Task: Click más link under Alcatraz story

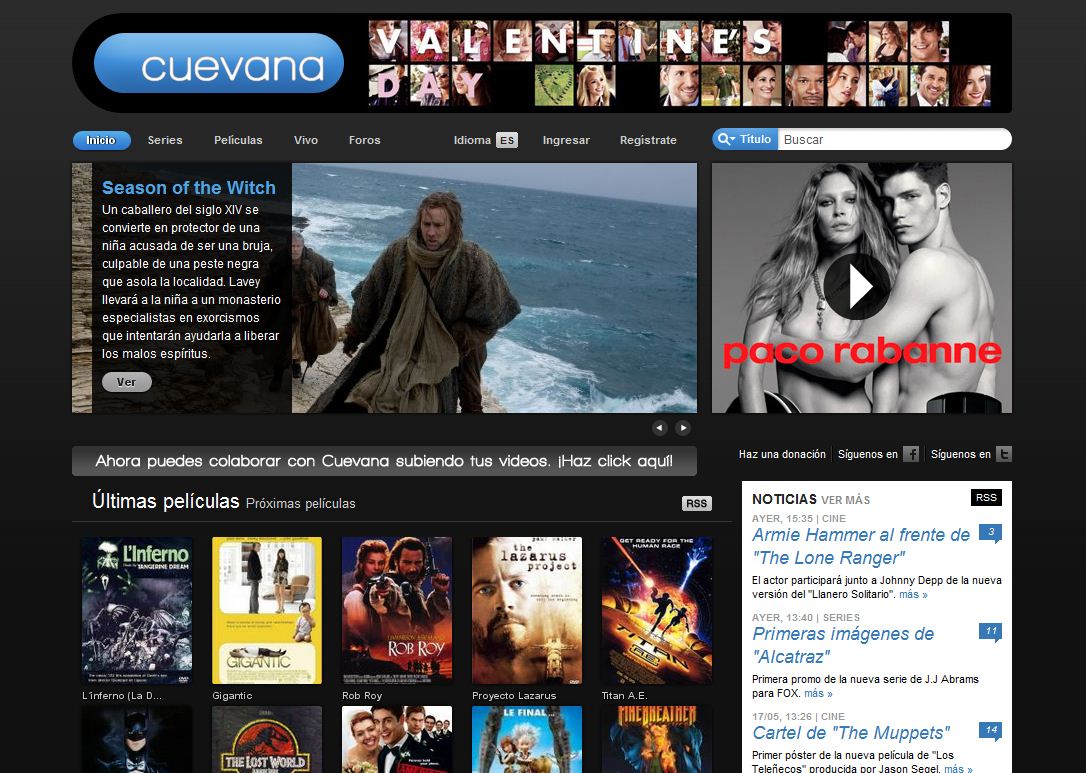Action: coord(818,693)
